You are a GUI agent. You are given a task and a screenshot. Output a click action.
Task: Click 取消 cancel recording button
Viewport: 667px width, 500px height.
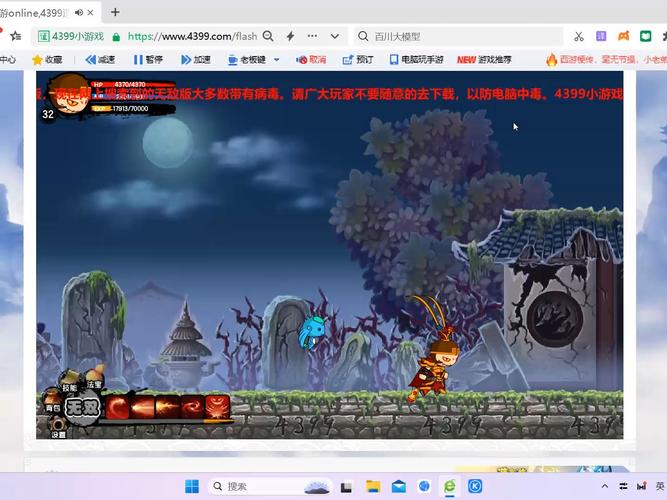click(311, 60)
